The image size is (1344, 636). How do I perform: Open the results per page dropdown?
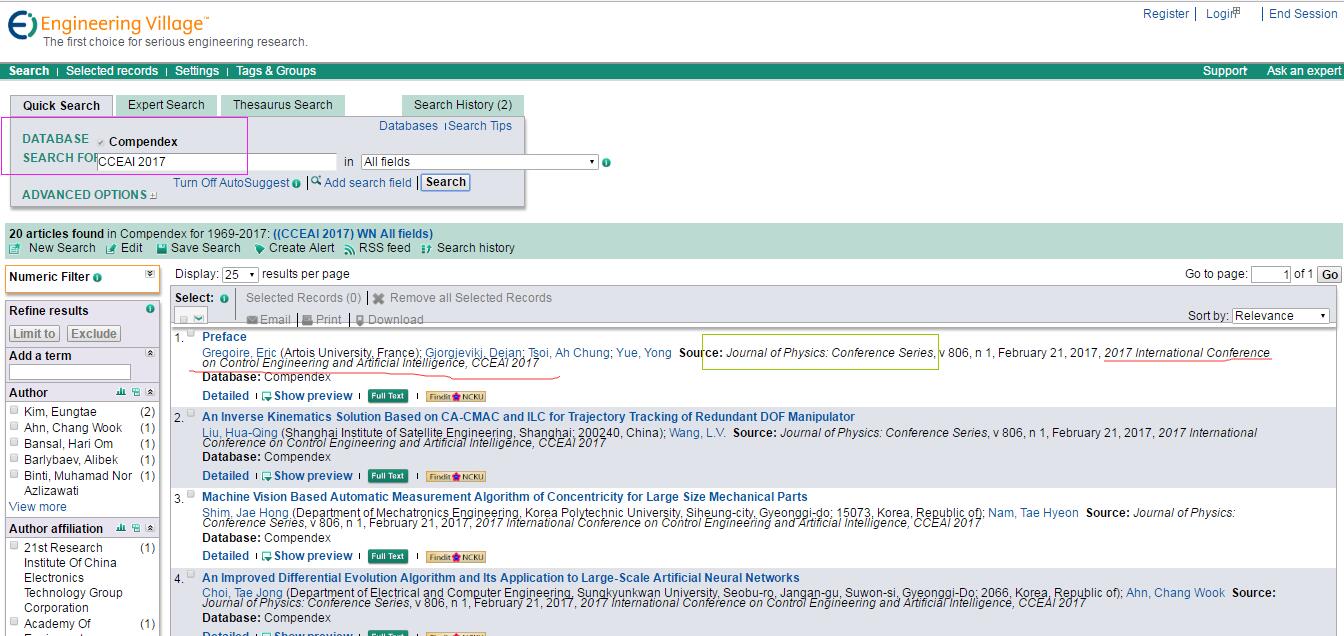[x=240, y=274]
